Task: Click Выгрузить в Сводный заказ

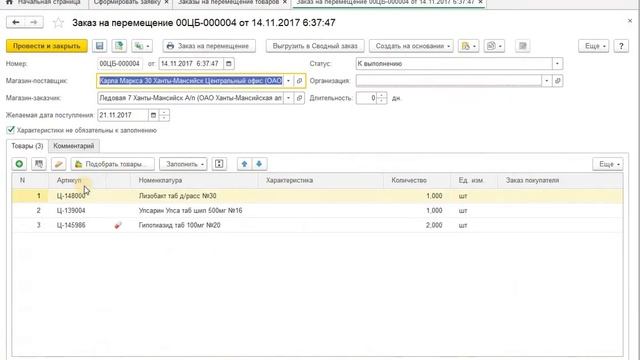Action: [x=315, y=46]
